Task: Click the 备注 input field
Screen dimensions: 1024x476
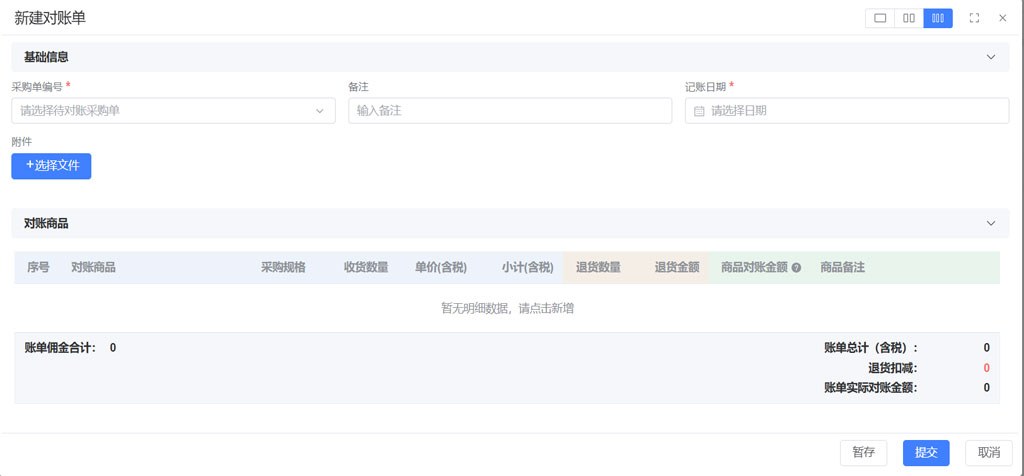Action: point(510,111)
